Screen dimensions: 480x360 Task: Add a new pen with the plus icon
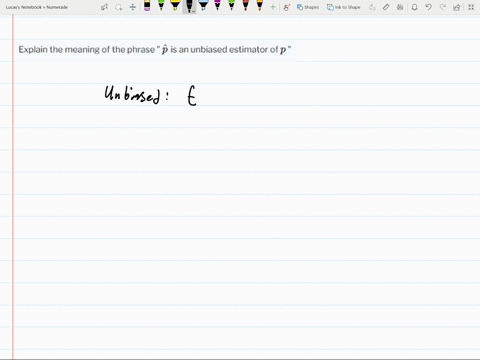point(273,7)
